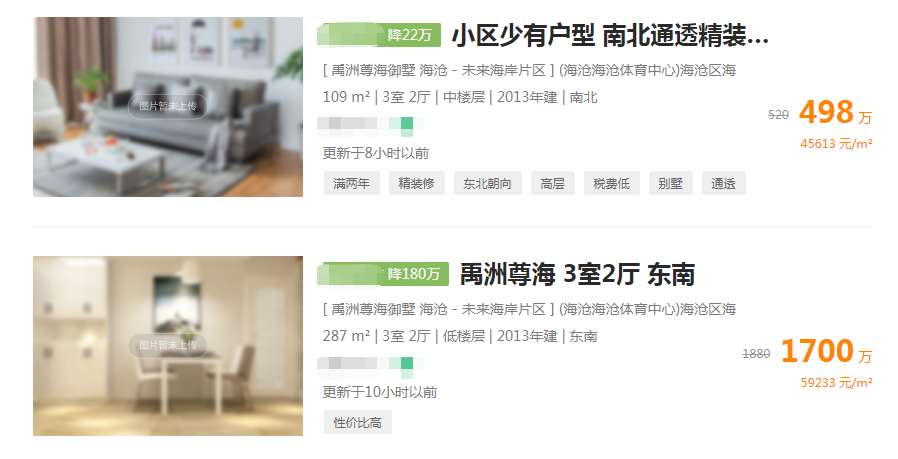898x459 pixels.
Task: Click the 降180万 price drop badge
Action: click(413, 274)
